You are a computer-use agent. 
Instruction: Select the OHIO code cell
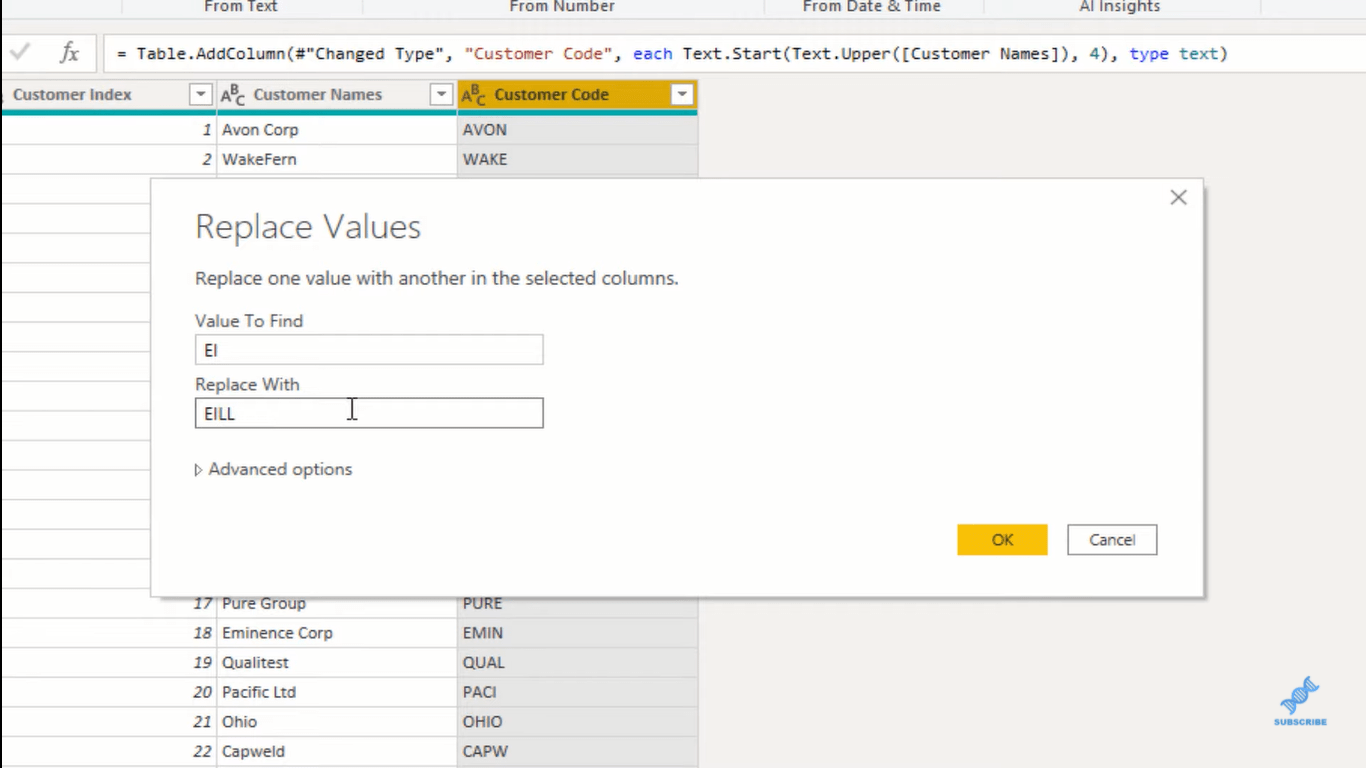click(x=577, y=722)
